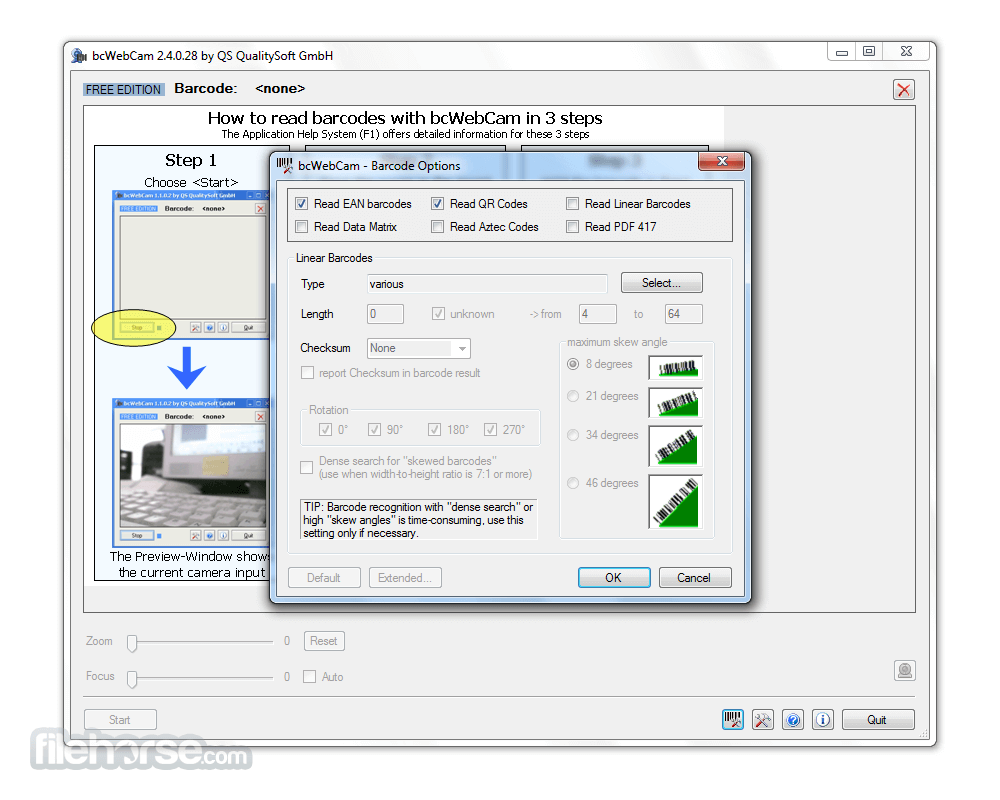Viewport: 1000px width, 800px height.
Task: Open the Checksum dropdown
Action: [x=419, y=348]
